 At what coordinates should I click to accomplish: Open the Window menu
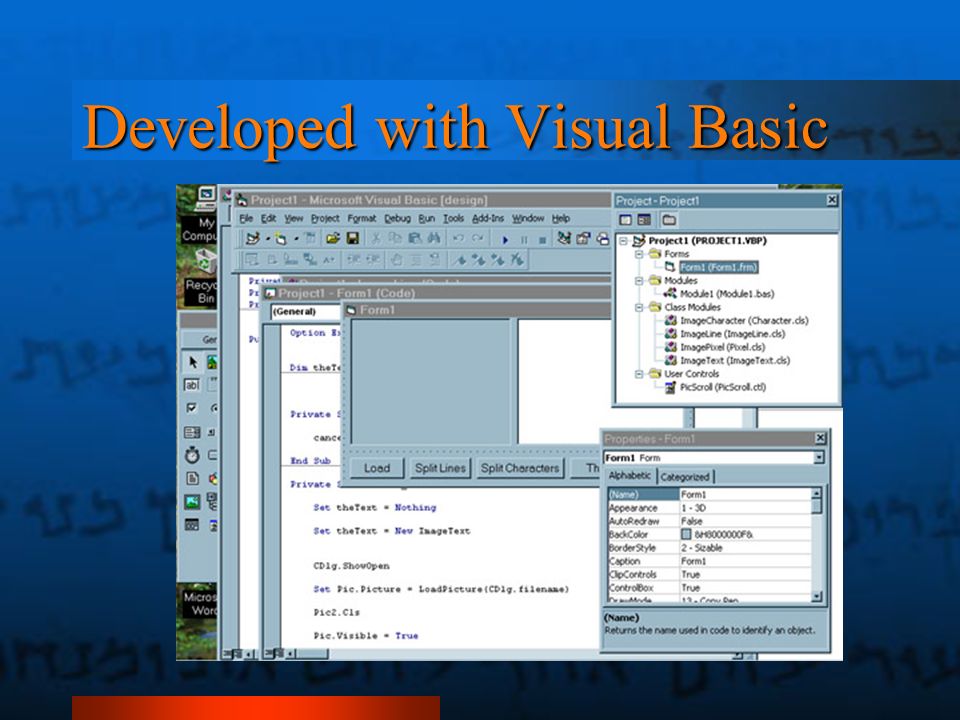[528, 218]
